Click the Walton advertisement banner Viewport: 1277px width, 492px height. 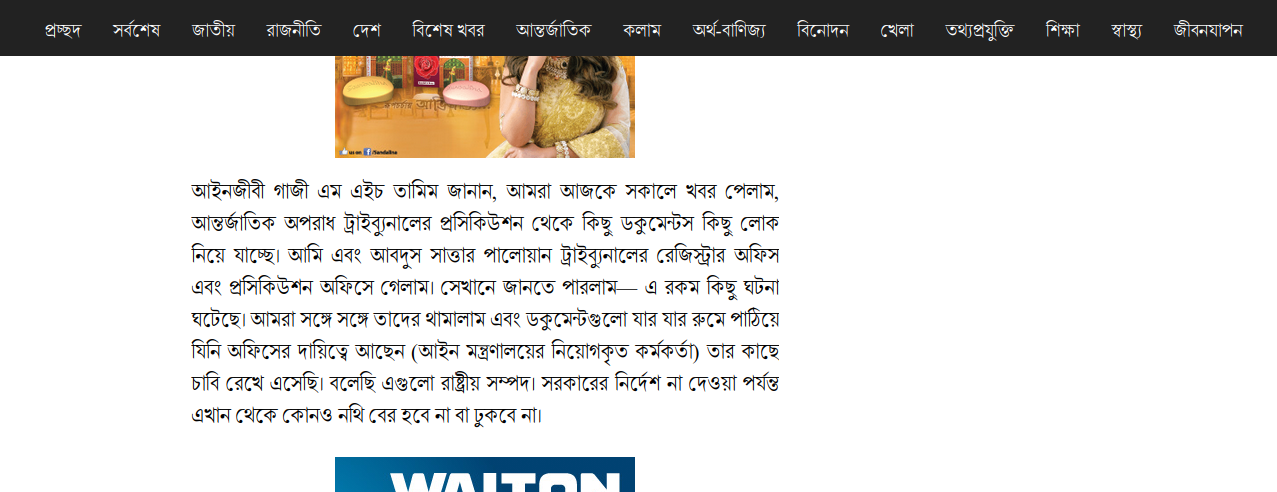[485, 474]
